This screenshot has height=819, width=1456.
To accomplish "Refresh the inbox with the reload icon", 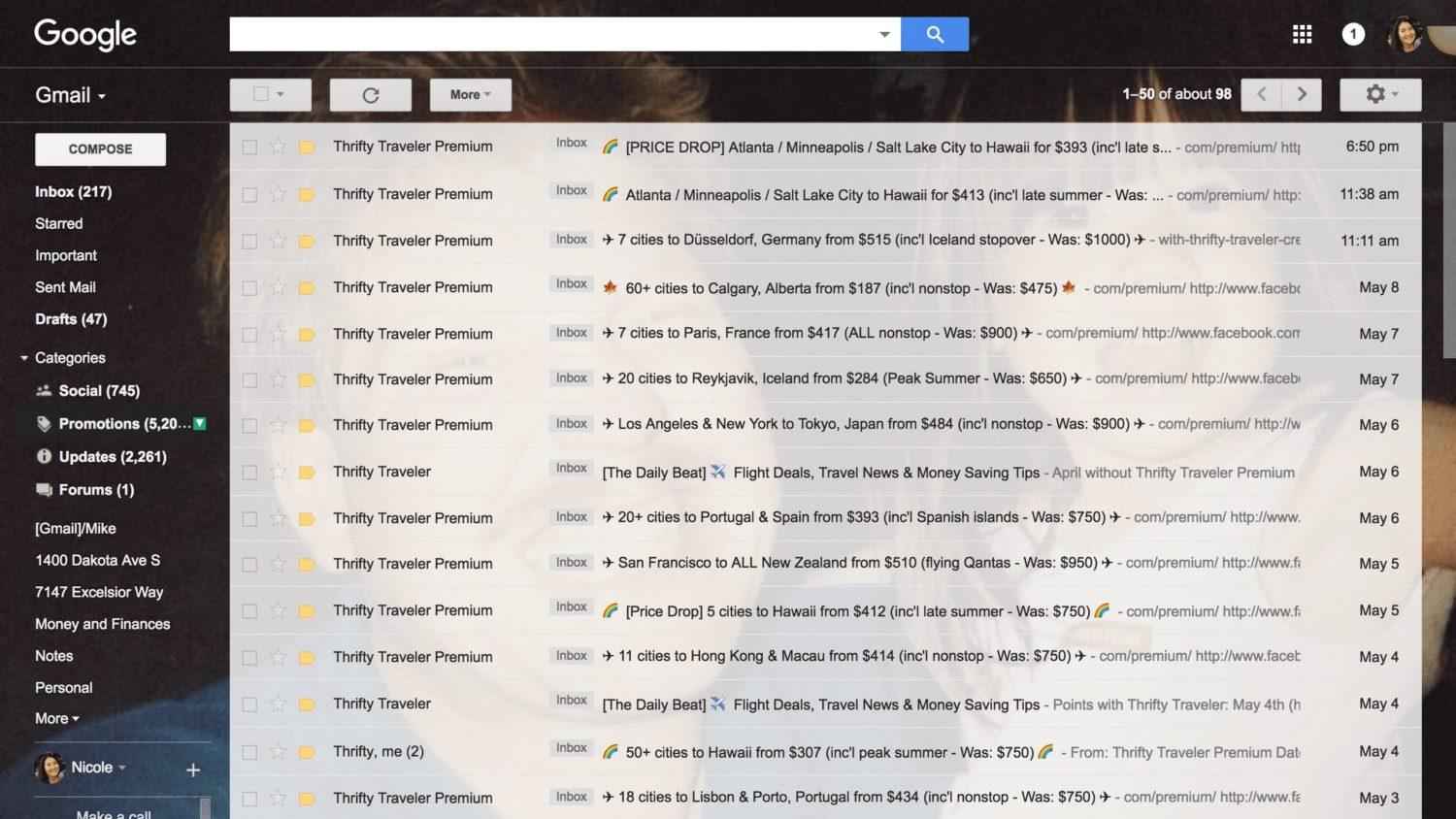I will (370, 95).
